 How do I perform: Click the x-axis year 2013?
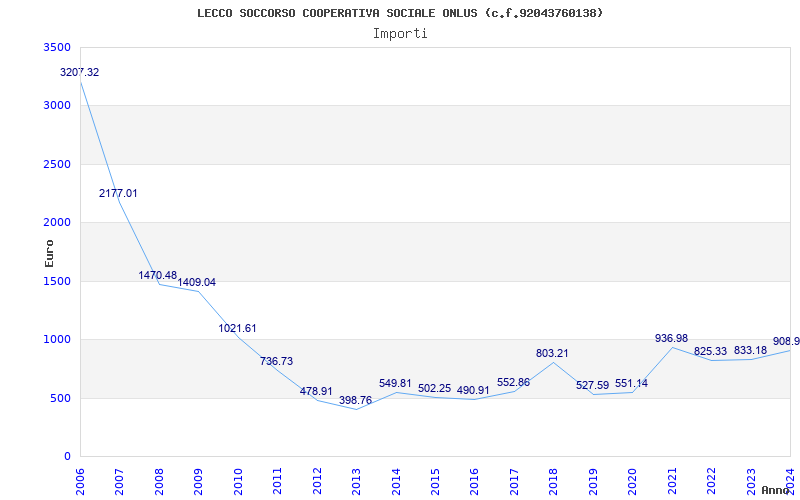tap(356, 481)
